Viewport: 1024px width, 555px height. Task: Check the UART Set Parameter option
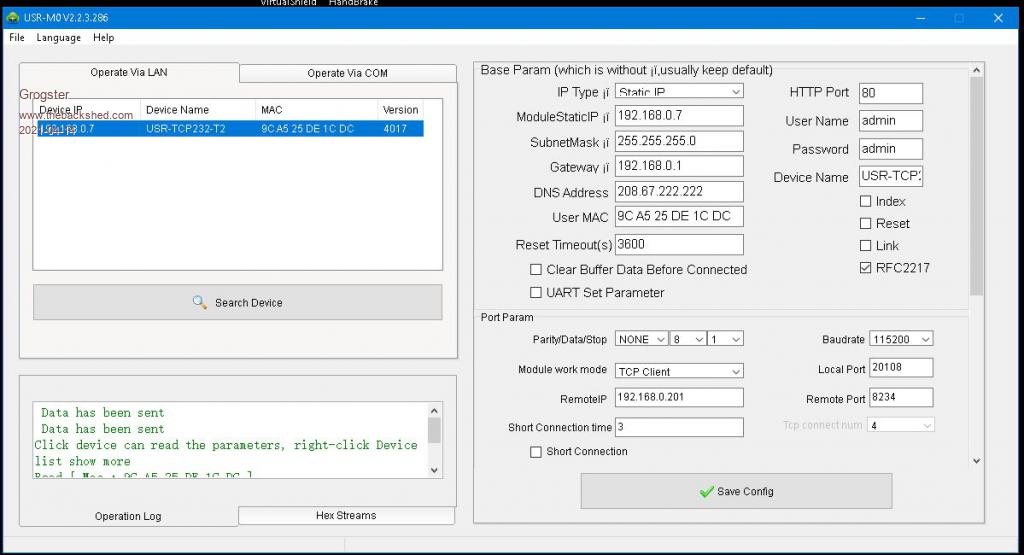pos(536,293)
